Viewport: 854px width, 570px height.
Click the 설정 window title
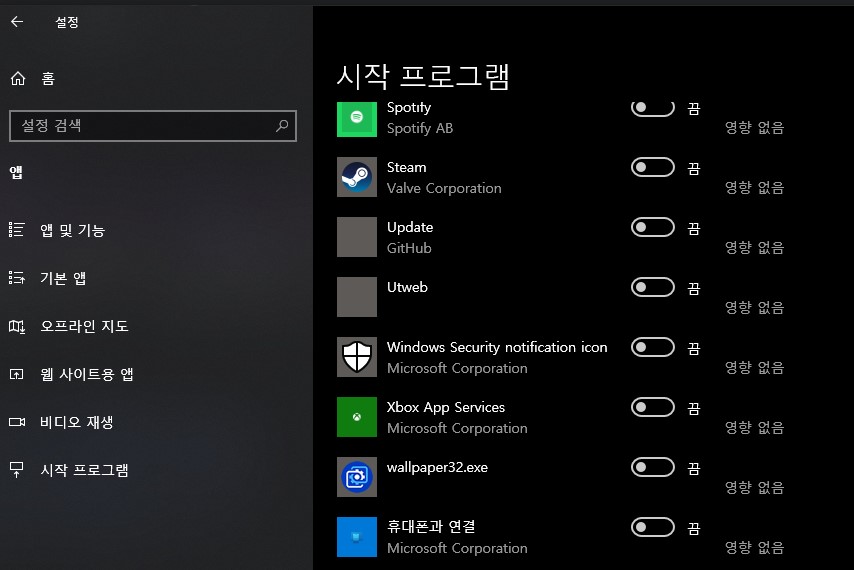(66, 22)
